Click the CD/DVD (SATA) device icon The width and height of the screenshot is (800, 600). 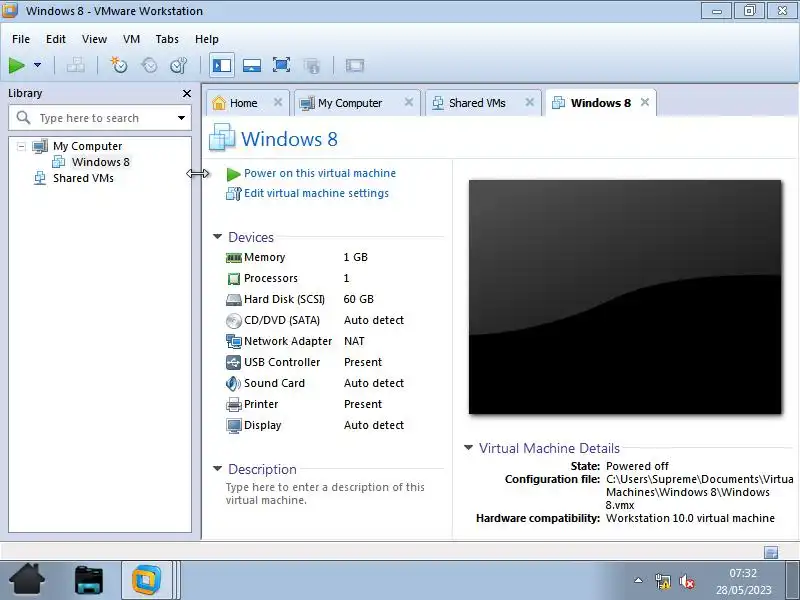coord(234,320)
